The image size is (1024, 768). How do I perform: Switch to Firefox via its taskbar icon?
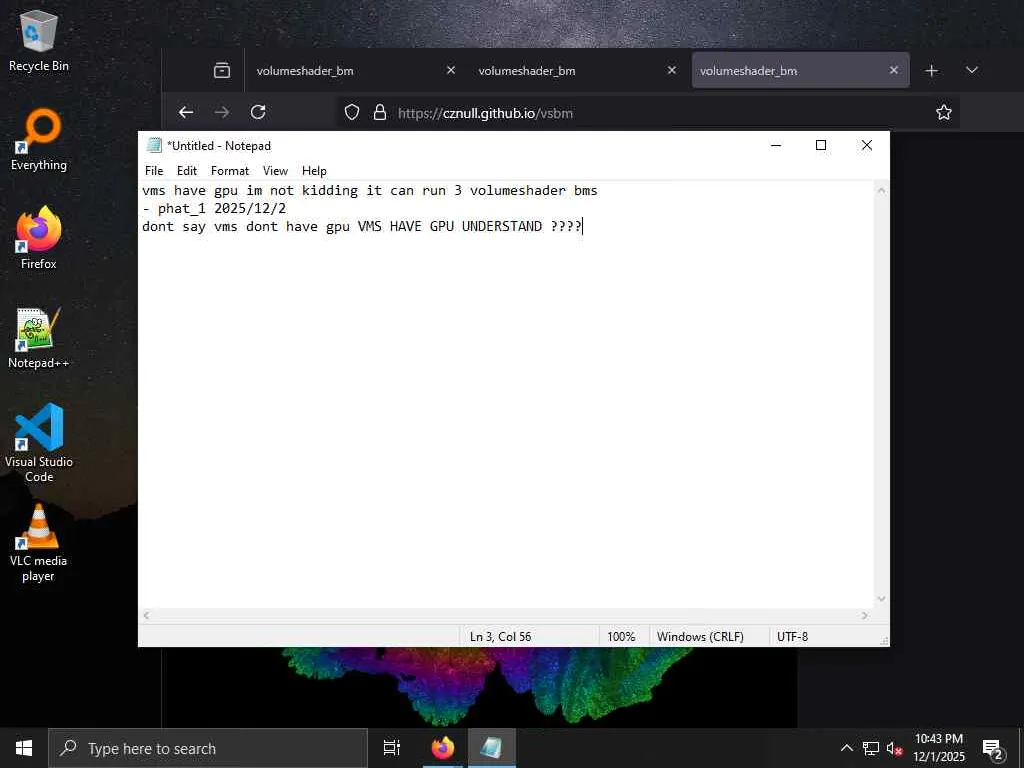[443, 748]
